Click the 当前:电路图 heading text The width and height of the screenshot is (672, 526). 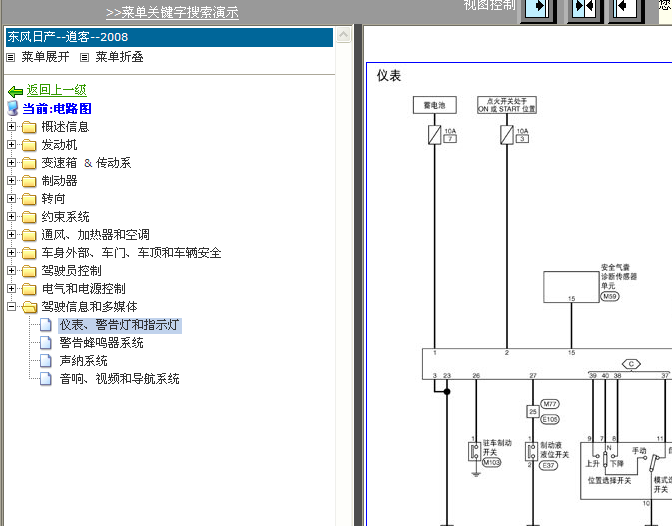(57, 108)
